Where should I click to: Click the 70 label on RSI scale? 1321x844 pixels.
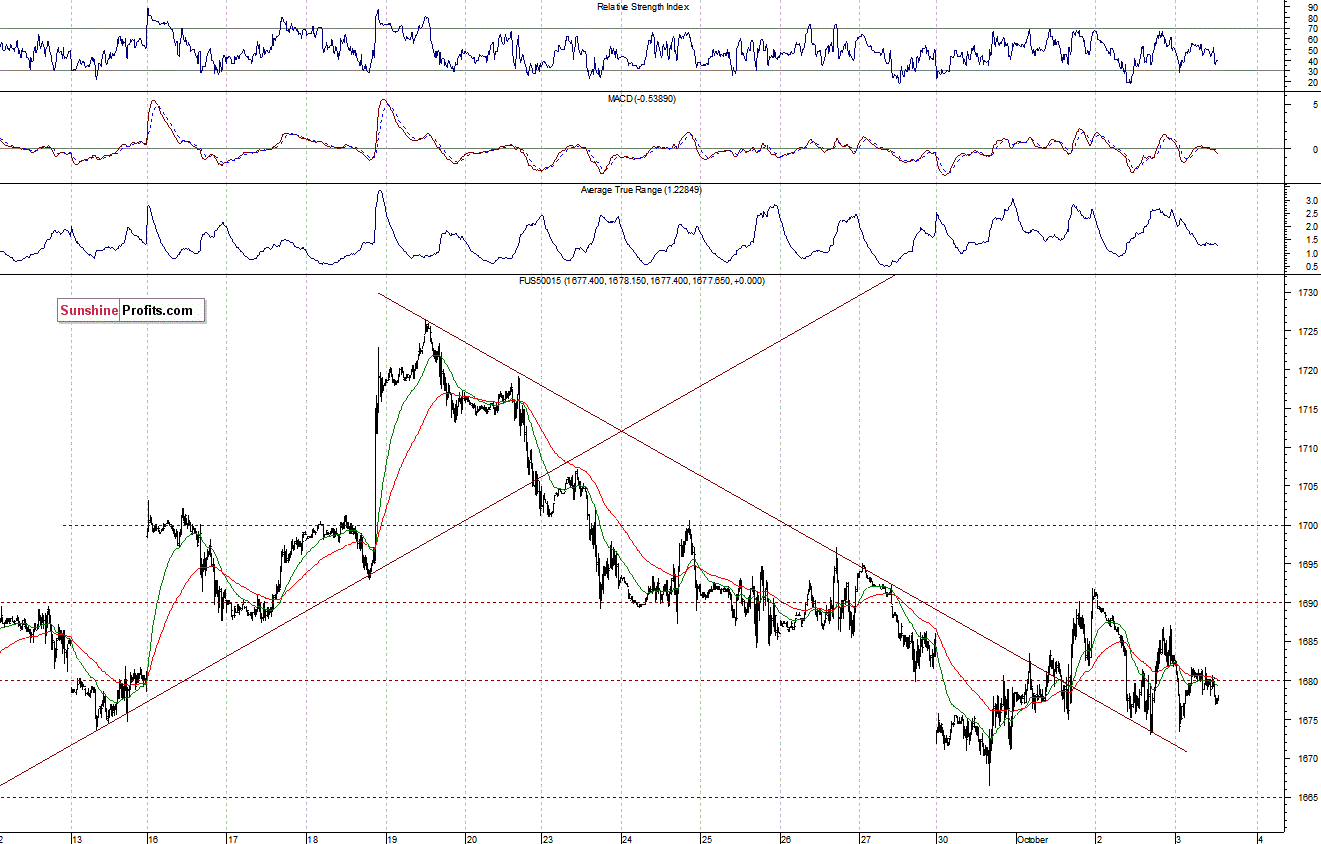(1311, 29)
